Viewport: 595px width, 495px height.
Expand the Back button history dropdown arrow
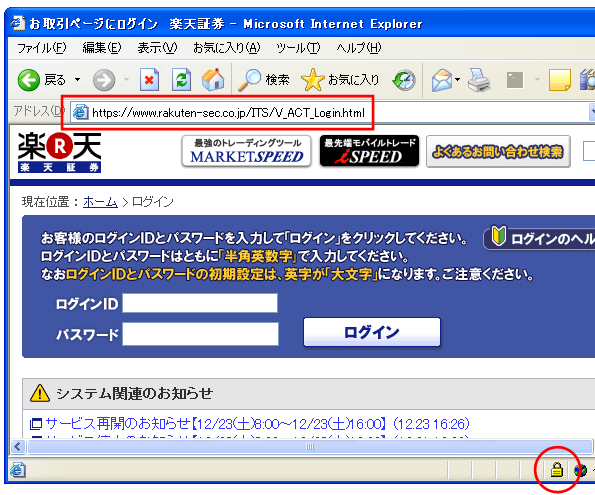(x=77, y=80)
